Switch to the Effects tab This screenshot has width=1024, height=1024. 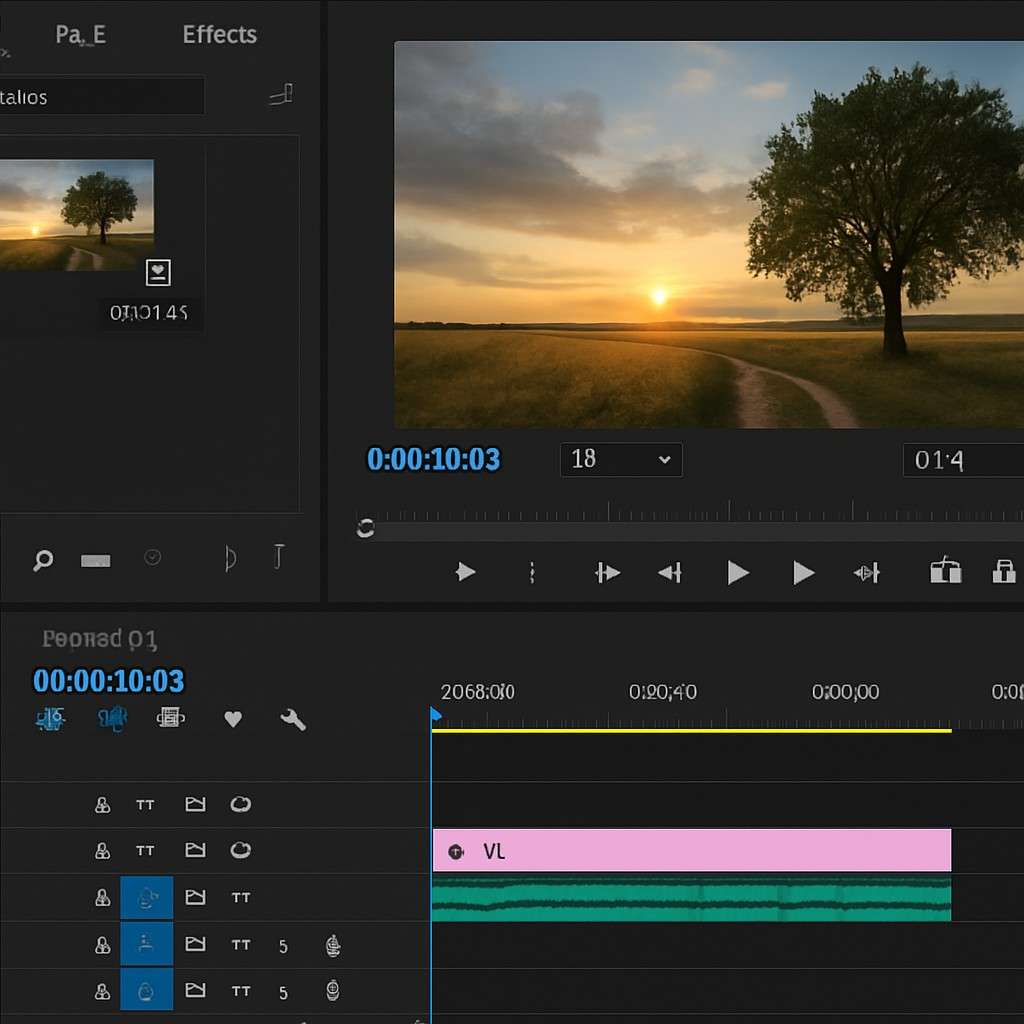[x=219, y=35]
